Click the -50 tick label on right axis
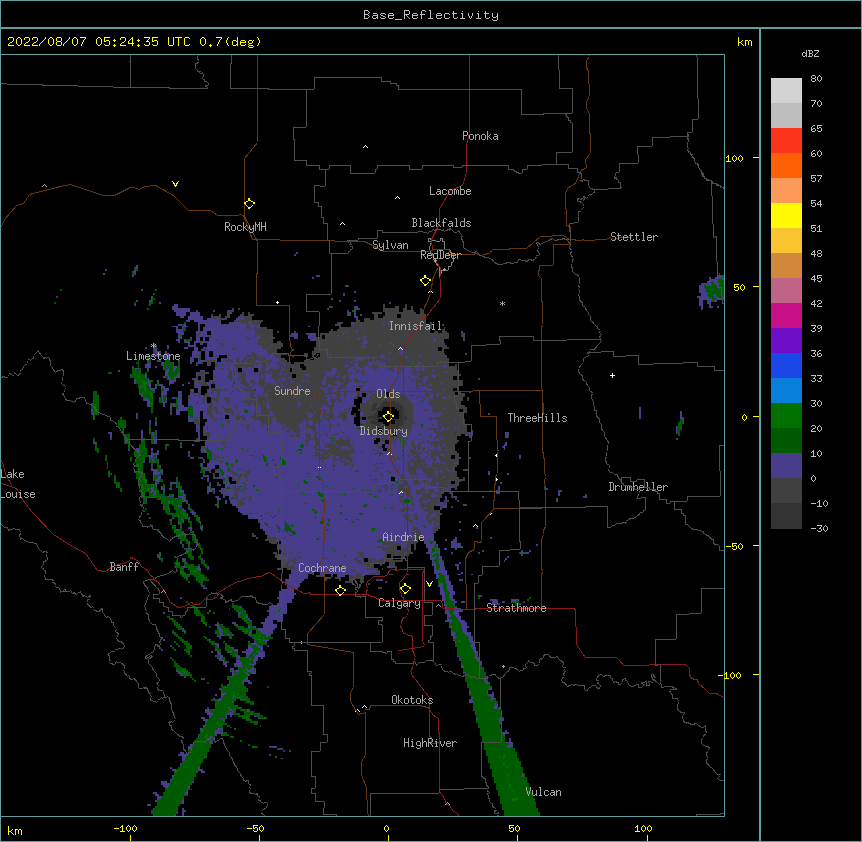Image resolution: width=862 pixels, height=842 pixels. tap(734, 546)
